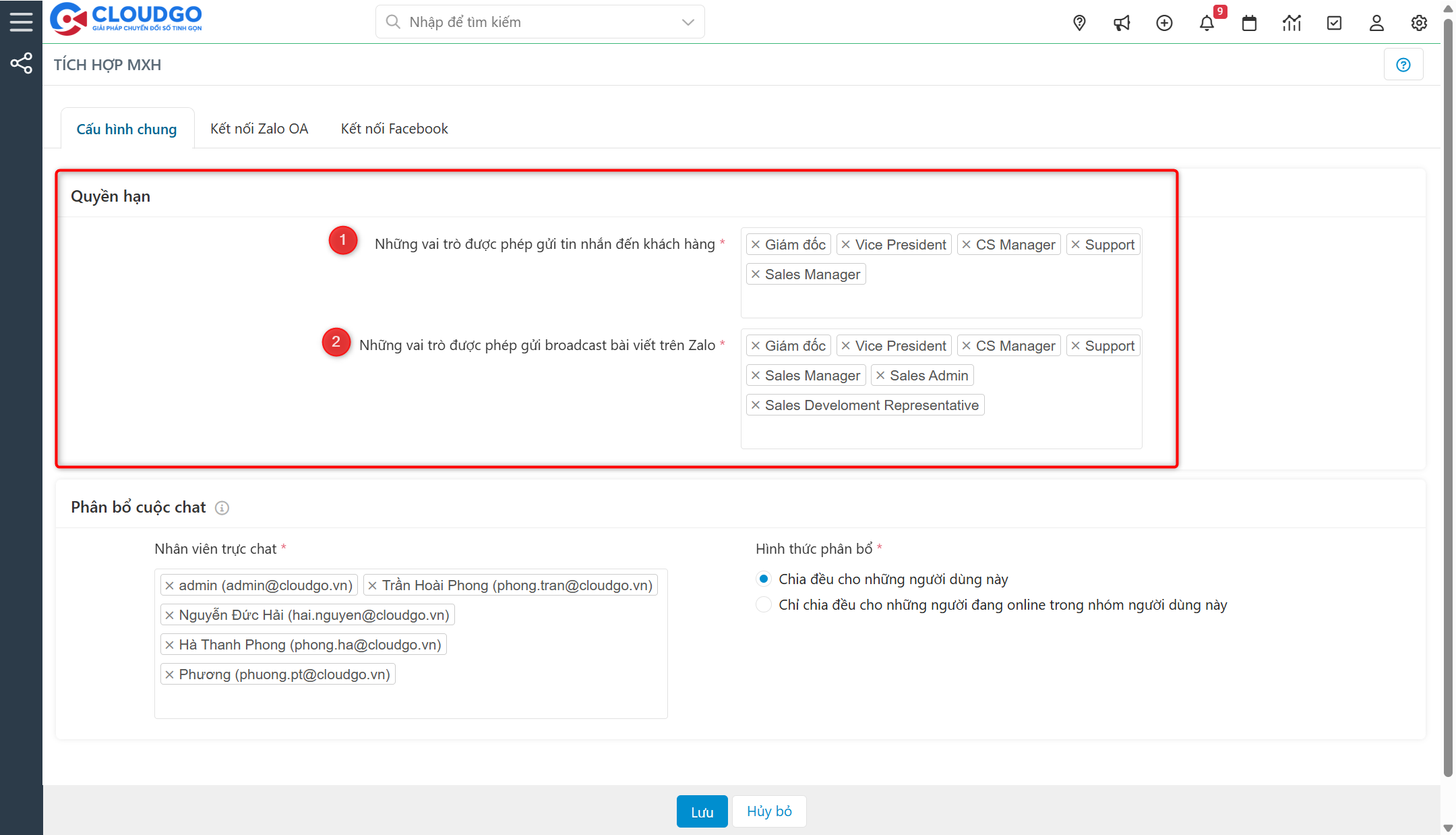The width and height of the screenshot is (1456, 835).
Task: Open the calendar icon in the top bar
Action: click(x=1249, y=22)
